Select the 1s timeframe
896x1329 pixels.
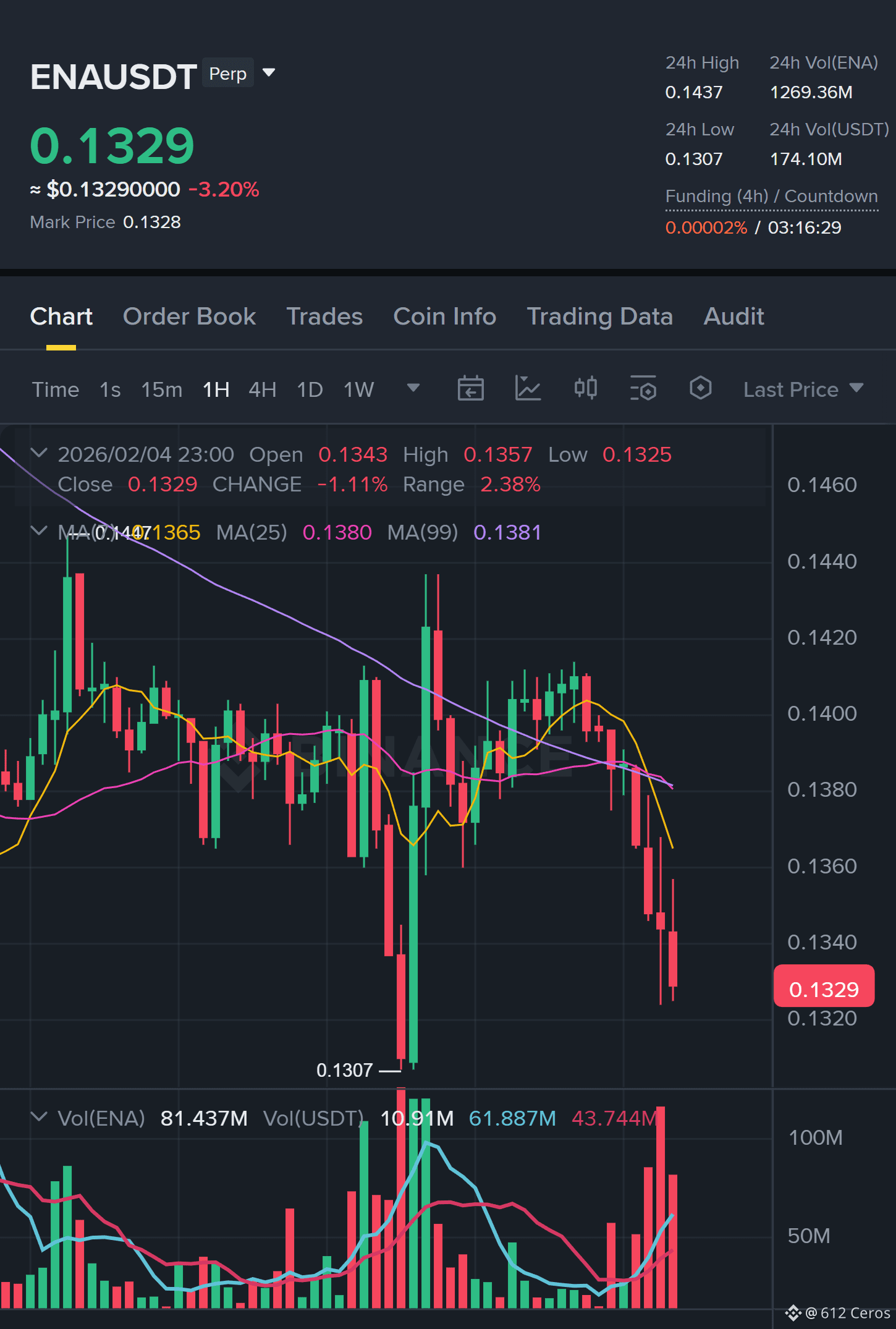pos(110,389)
